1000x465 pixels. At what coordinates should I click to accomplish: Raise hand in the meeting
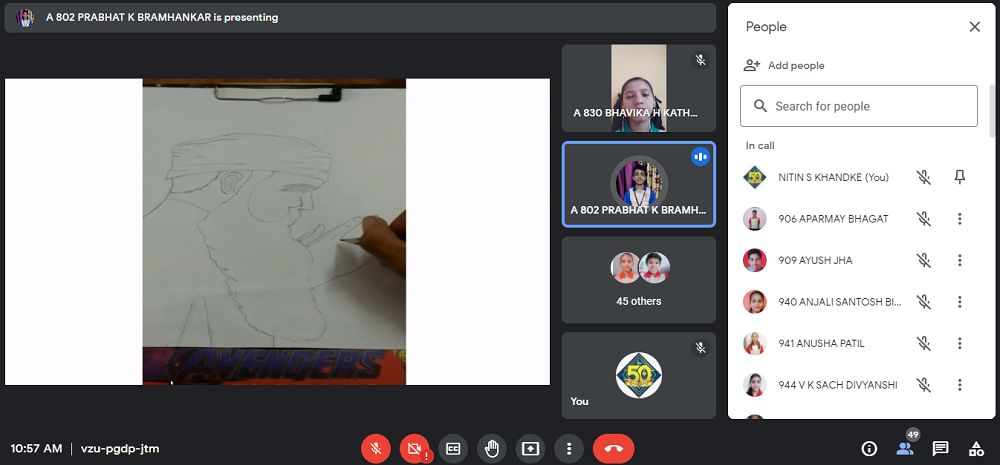(x=491, y=449)
